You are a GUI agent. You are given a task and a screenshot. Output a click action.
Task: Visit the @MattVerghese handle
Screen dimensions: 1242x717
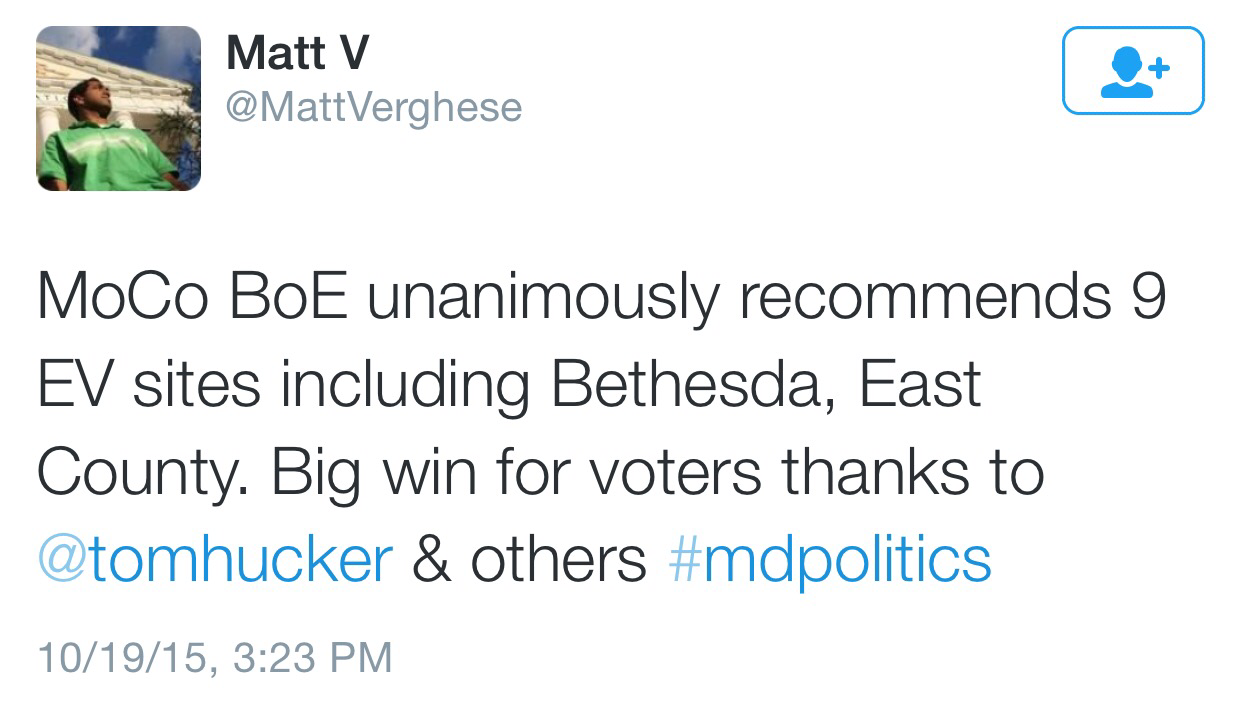374,106
